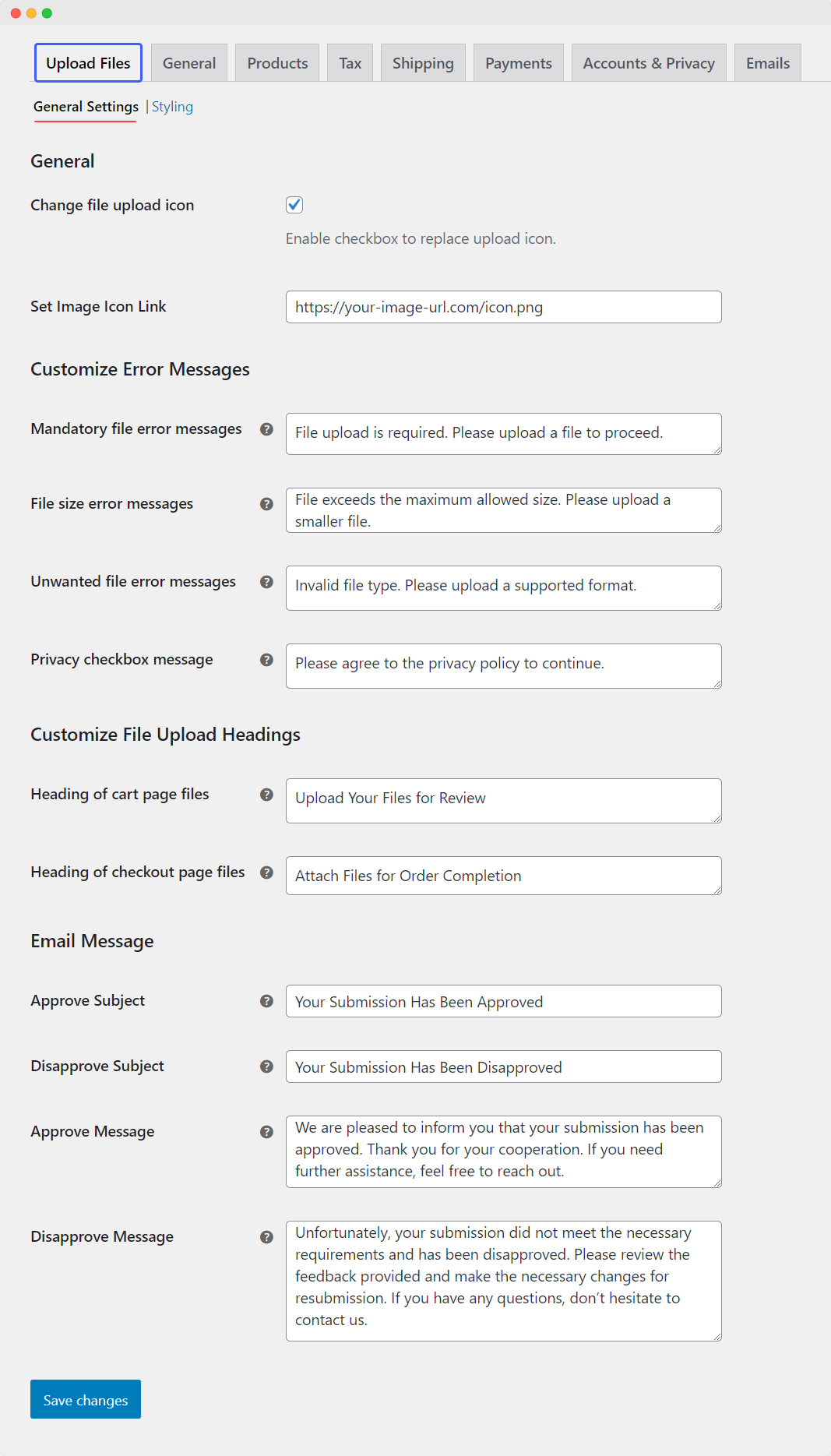Open the Shipping settings tab
Image resolution: width=831 pixels, height=1456 pixels.
coord(423,62)
